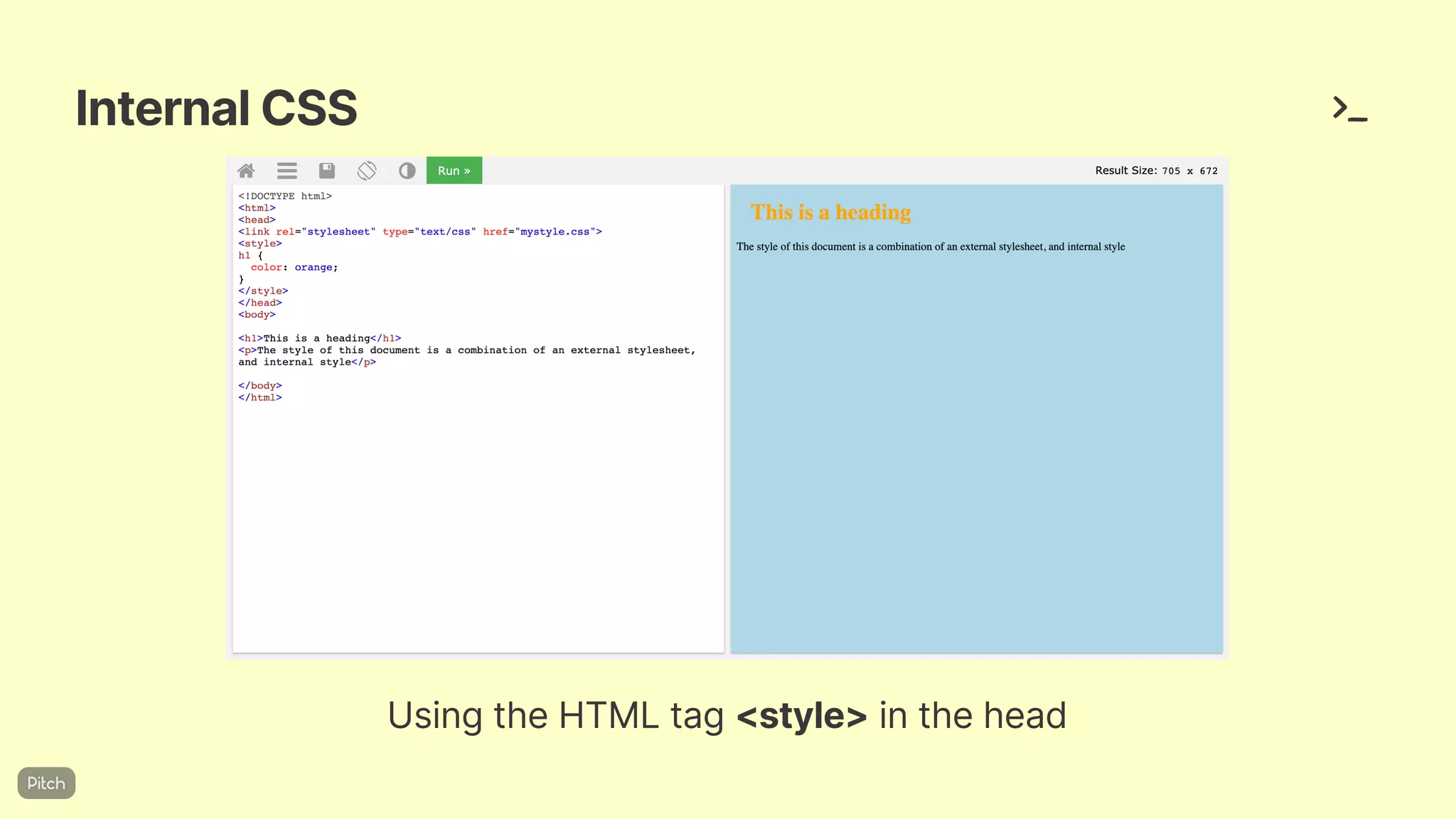Click the Pitch badge
Screen dimensions: 1456x819
46,783
